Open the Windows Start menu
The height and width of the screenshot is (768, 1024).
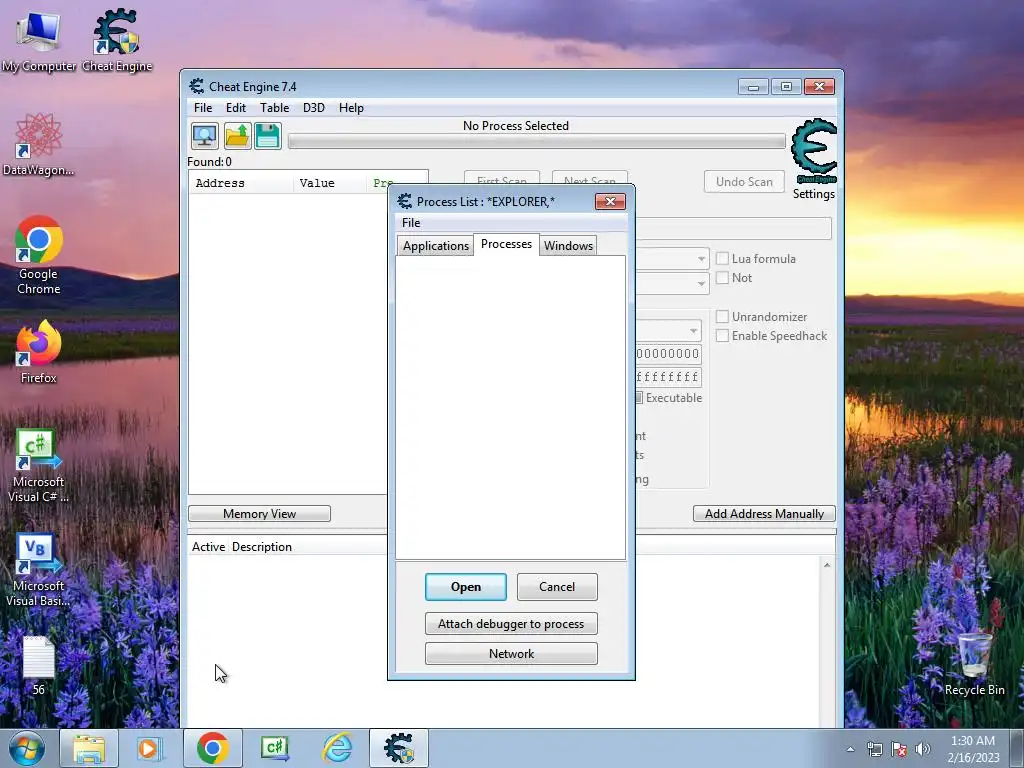pyautogui.click(x=27, y=748)
